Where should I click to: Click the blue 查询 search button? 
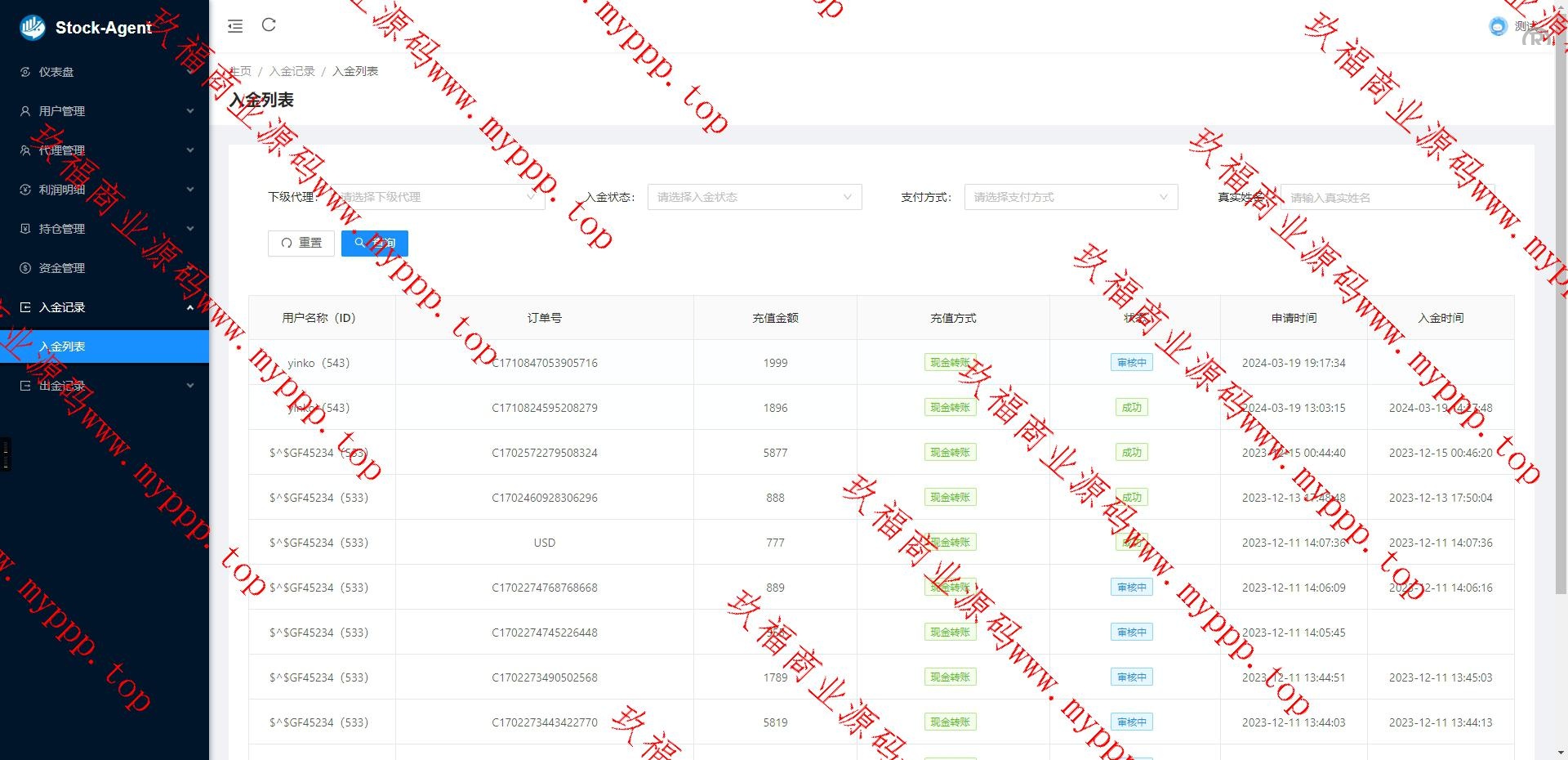click(374, 243)
